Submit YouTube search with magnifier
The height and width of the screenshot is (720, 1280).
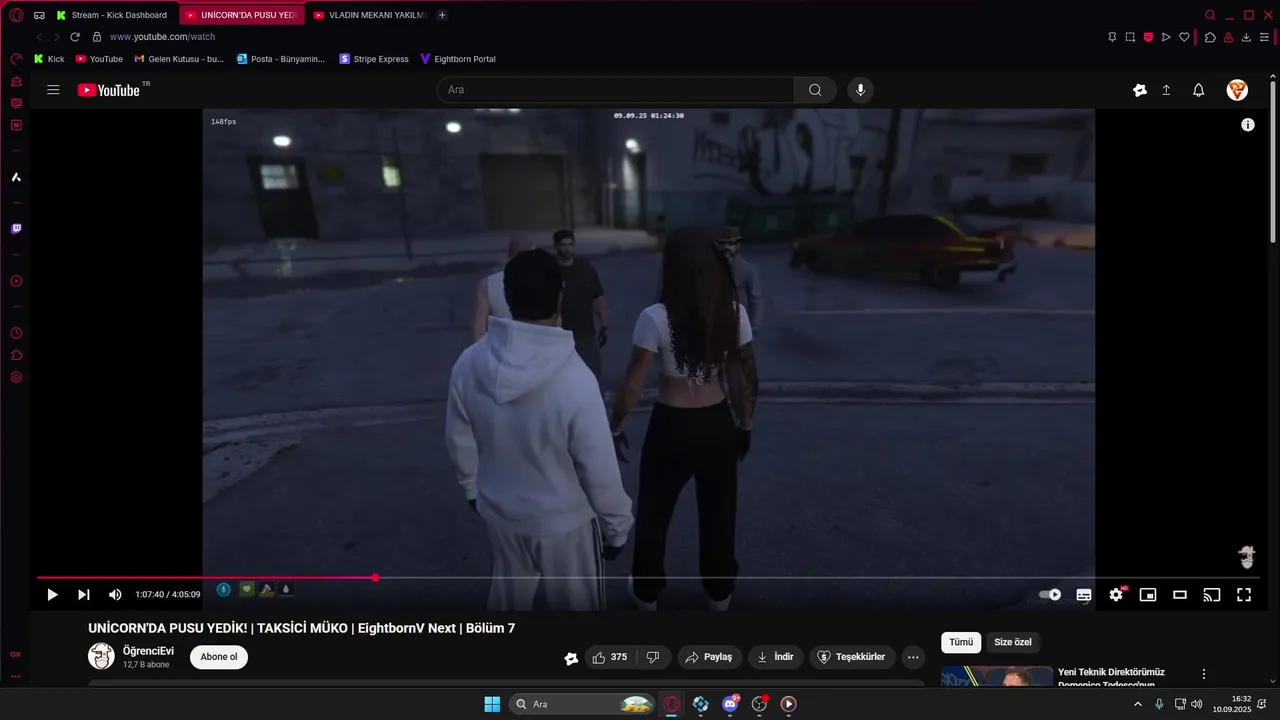click(x=815, y=90)
